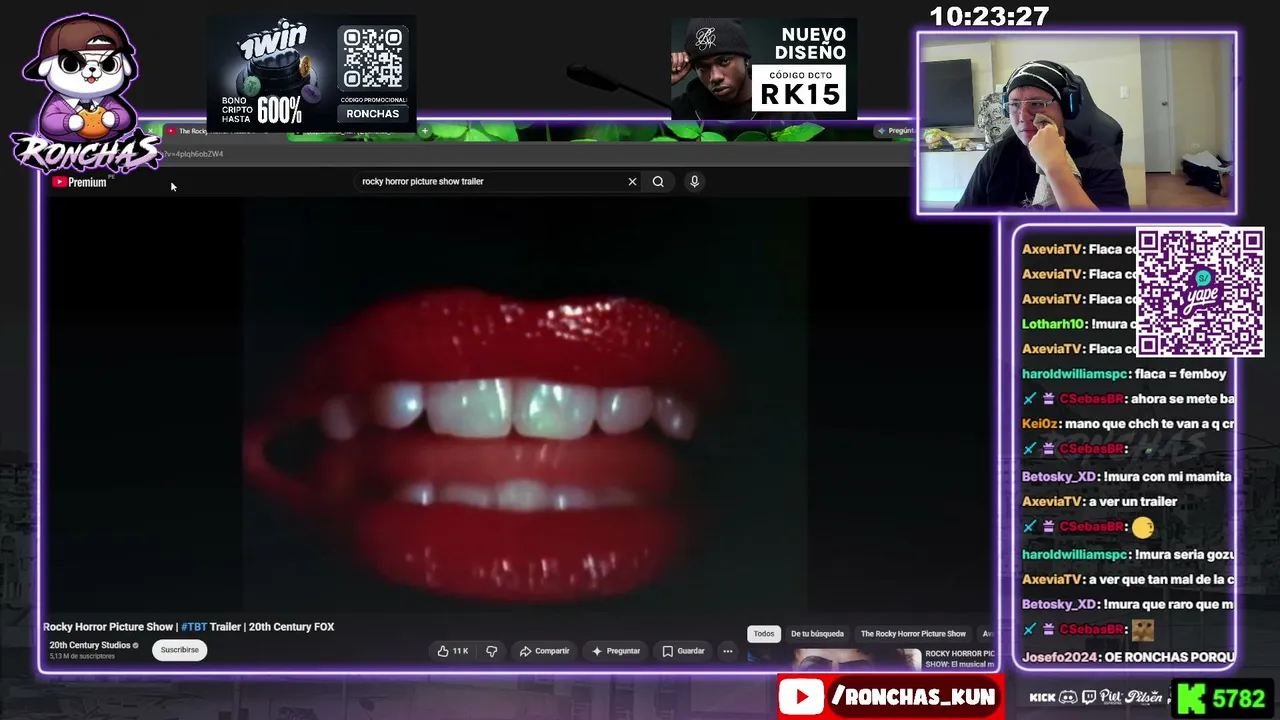Click the Kei0z chat username

point(1038,424)
